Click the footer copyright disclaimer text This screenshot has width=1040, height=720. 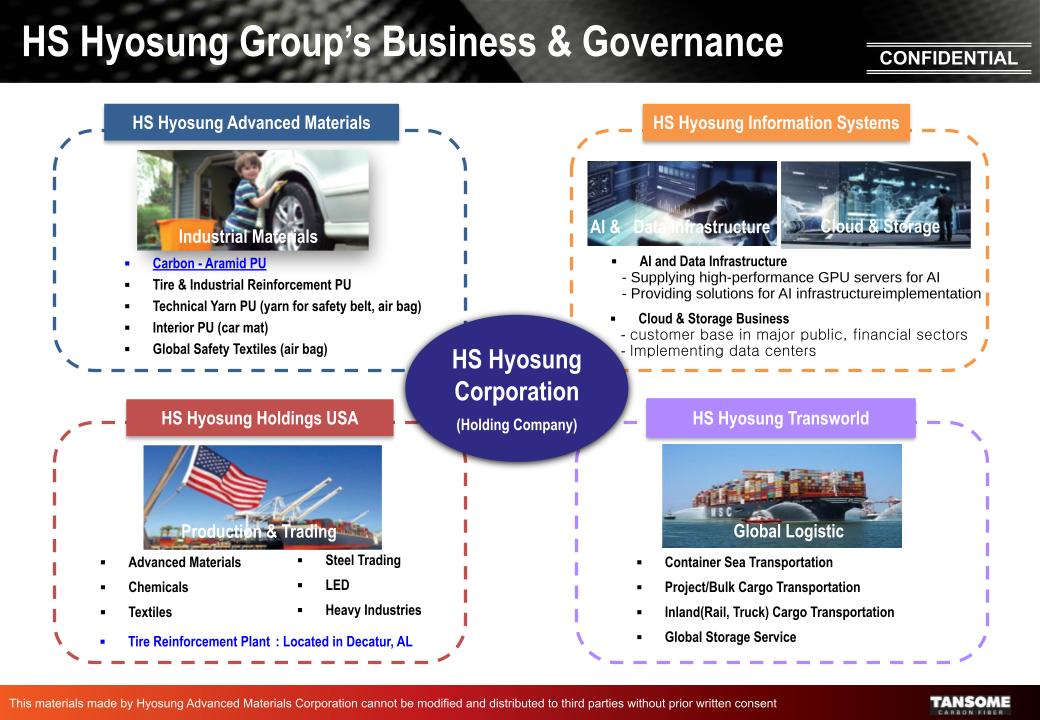(x=392, y=704)
